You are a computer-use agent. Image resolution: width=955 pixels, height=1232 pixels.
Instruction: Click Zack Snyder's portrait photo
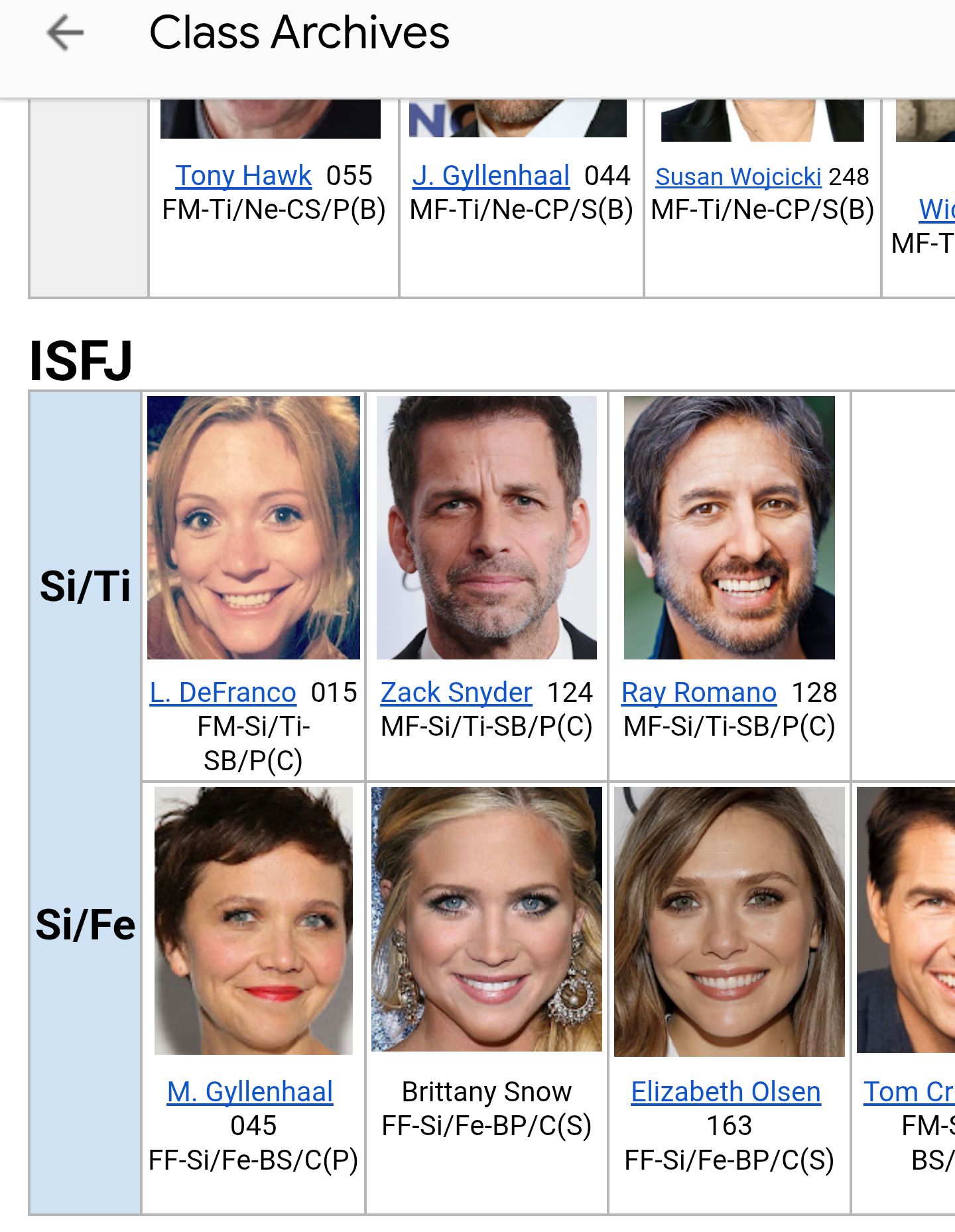[487, 527]
